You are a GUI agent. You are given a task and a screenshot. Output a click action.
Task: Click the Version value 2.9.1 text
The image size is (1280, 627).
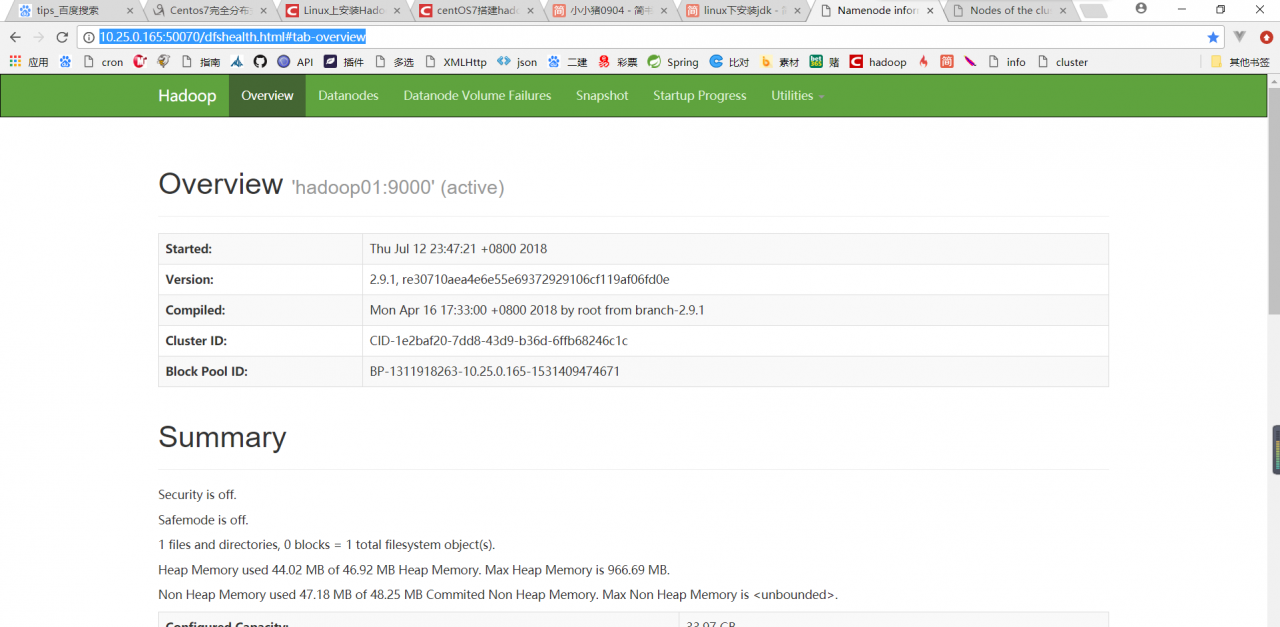(x=519, y=280)
